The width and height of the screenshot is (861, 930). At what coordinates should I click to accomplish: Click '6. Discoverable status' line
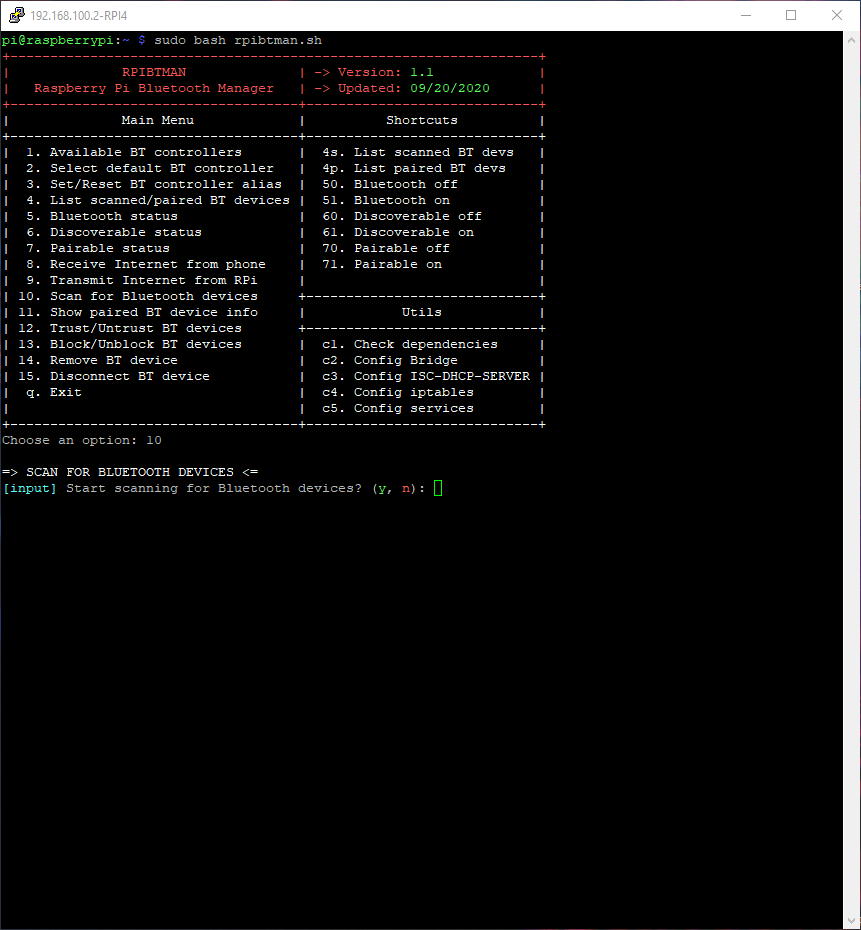(x=114, y=232)
